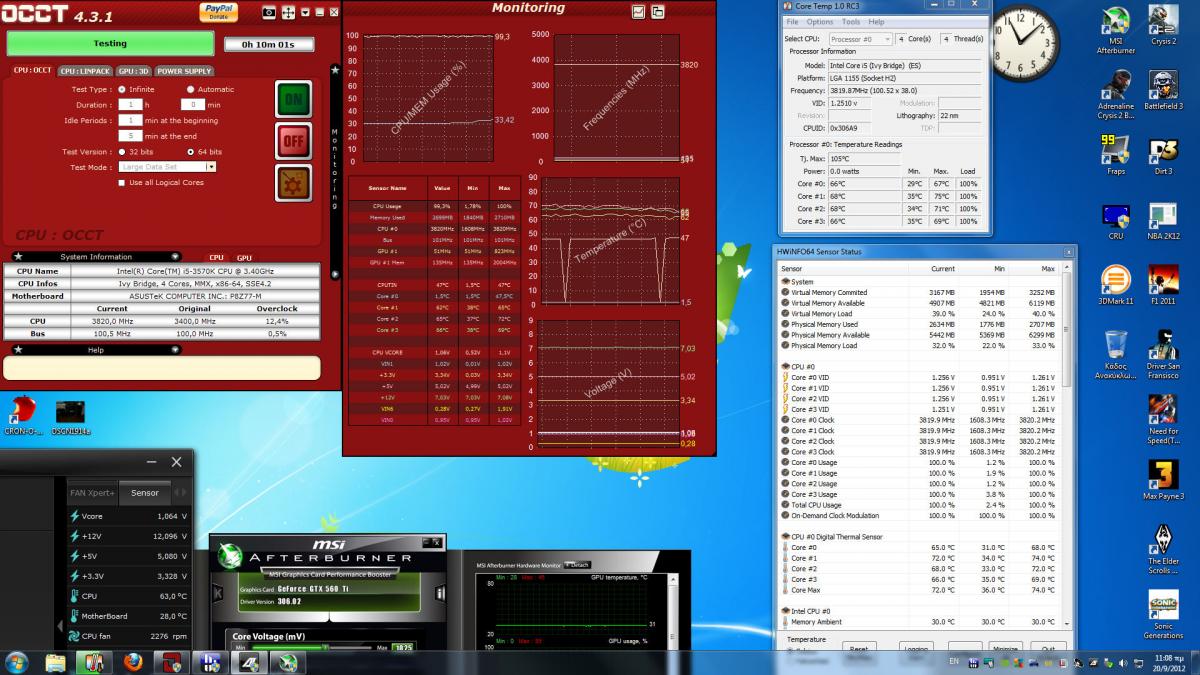Click idle minutes at the beginning field

pyautogui.click(x=129, y=120)
